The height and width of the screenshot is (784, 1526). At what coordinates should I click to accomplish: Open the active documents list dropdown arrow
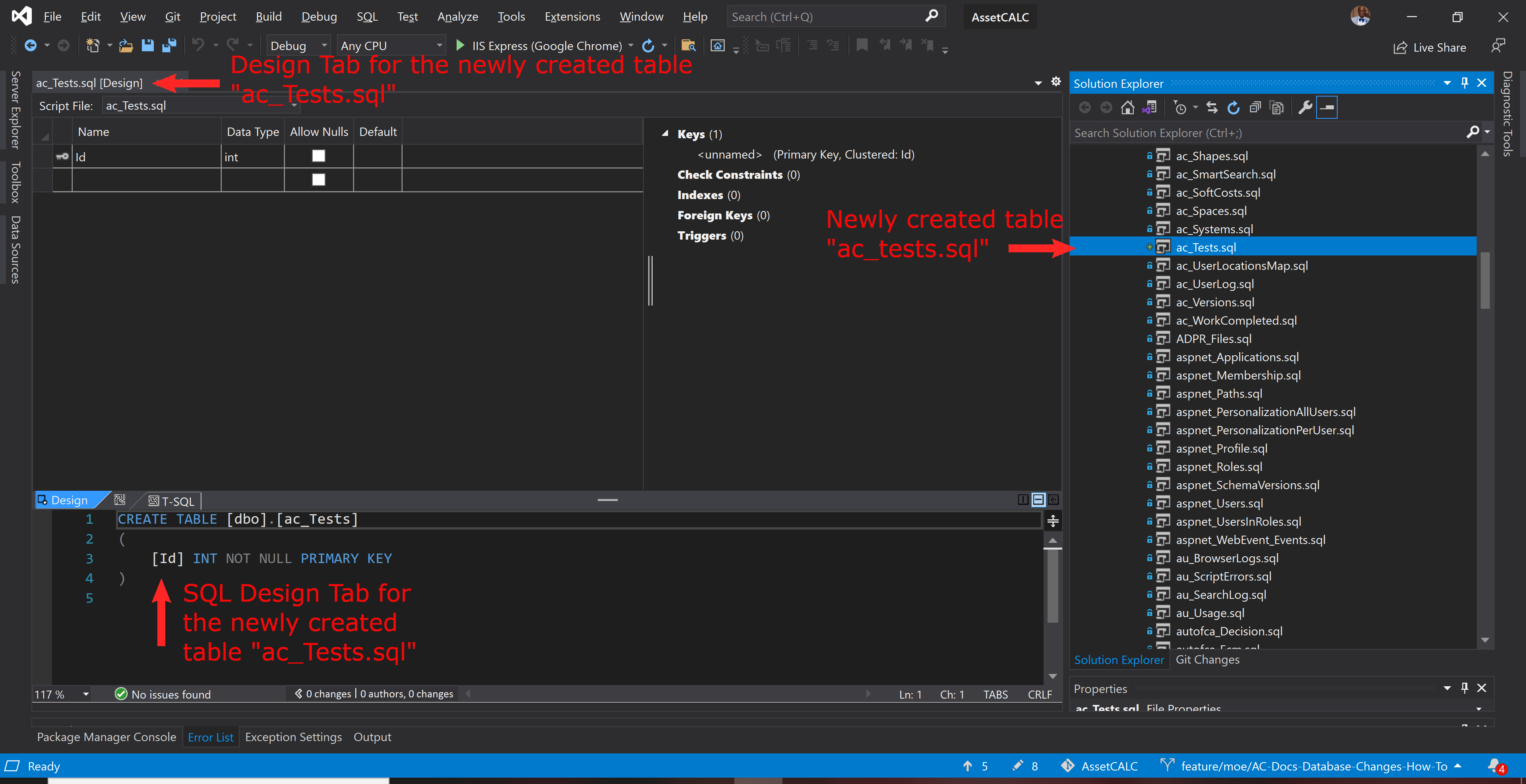point(1038,83)
